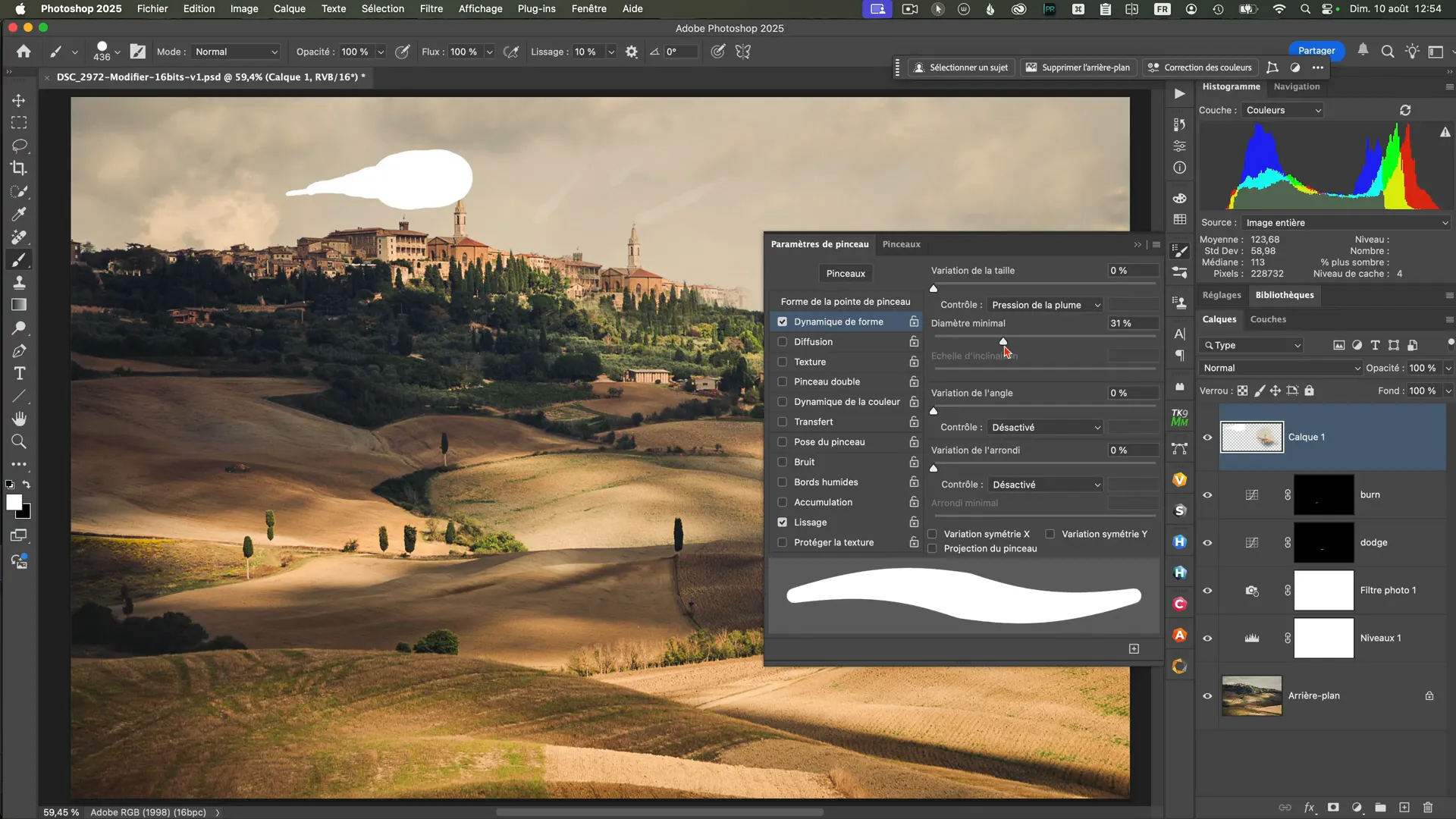The image size is (1456, 819).
Task: Enable Texture checkbox
Action: [x=782, y=362]
